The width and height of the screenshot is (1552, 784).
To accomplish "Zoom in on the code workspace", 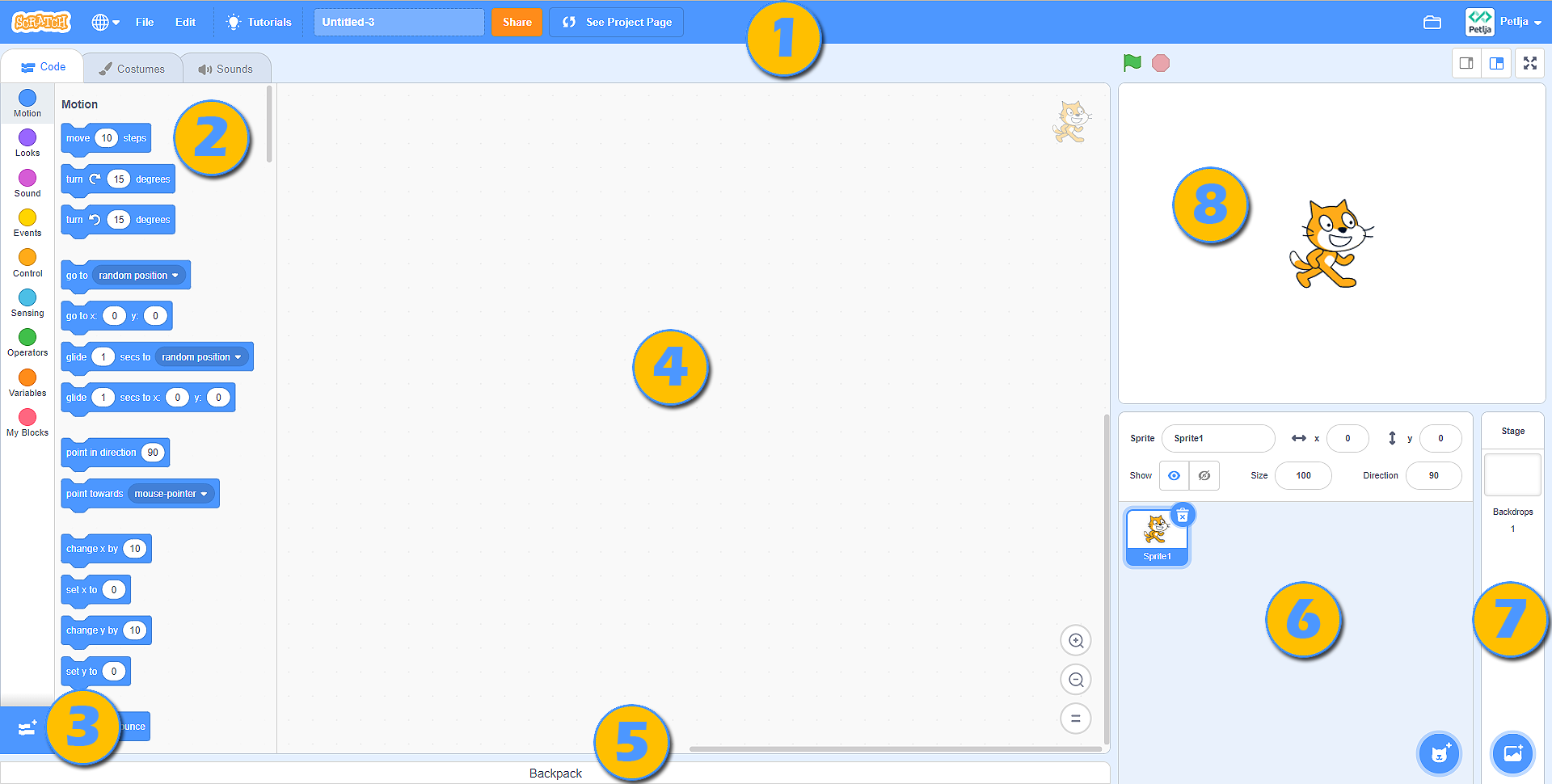I will click(x=1075, y=641).
